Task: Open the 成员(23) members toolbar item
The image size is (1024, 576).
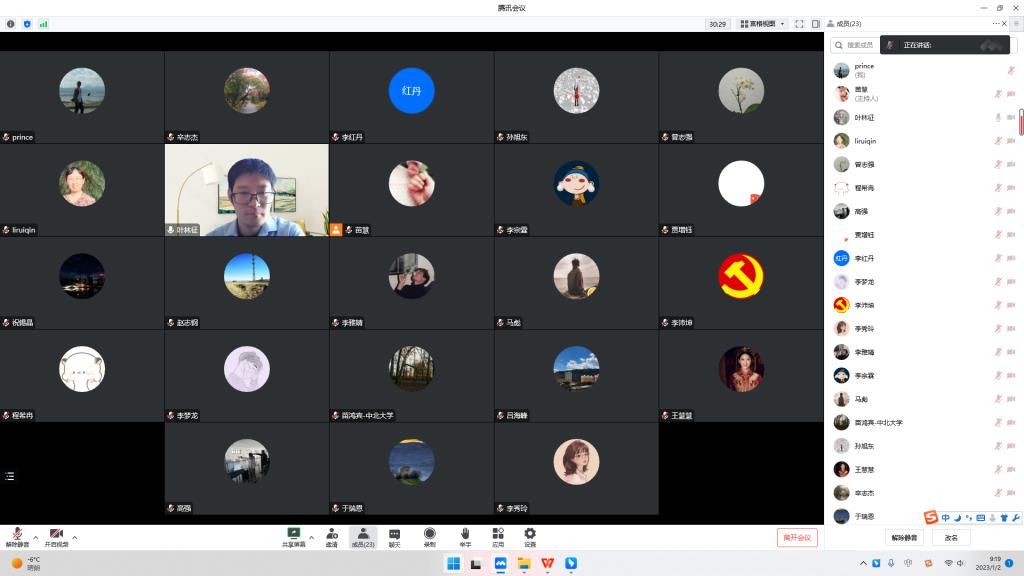Action: tap(363, 536)
